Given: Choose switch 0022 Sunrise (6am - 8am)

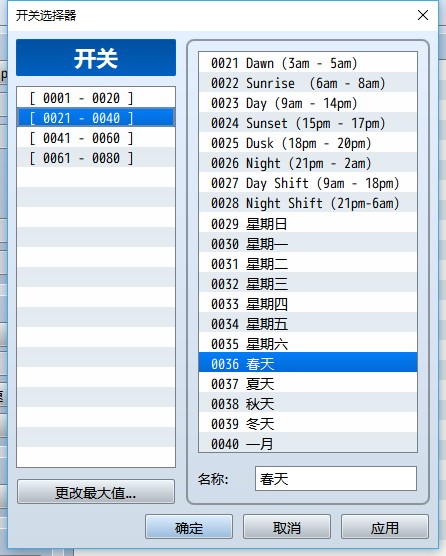Looking at the screenshot, I should 308,83.
